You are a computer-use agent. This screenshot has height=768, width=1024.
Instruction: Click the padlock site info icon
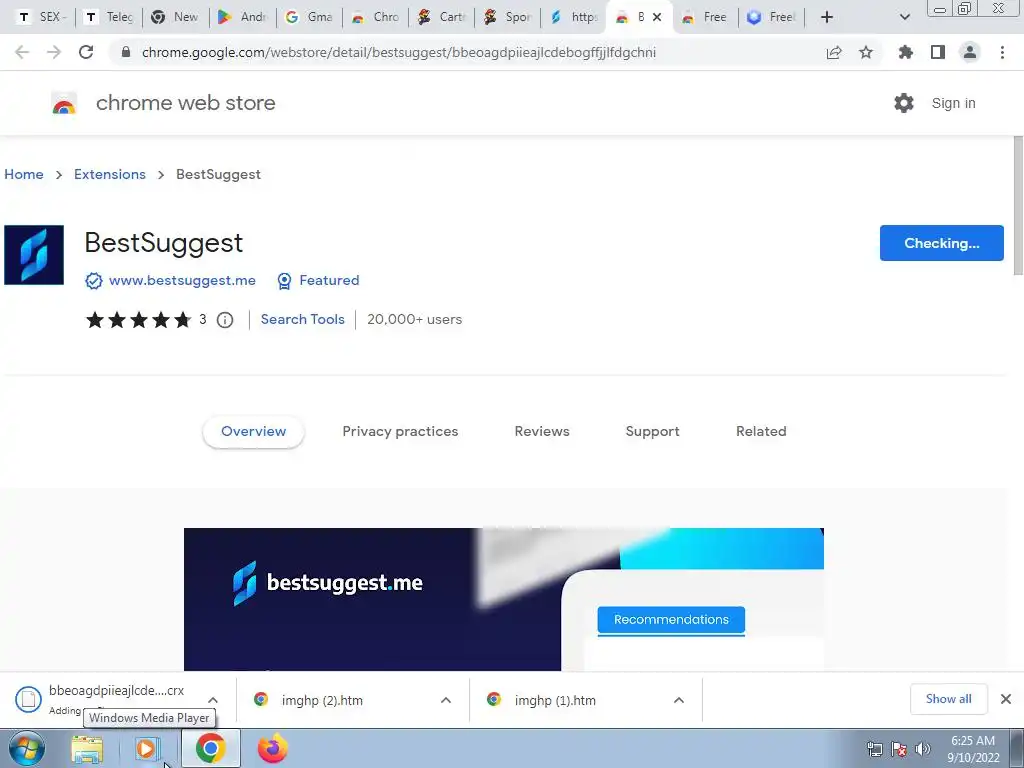coord(126,52)
